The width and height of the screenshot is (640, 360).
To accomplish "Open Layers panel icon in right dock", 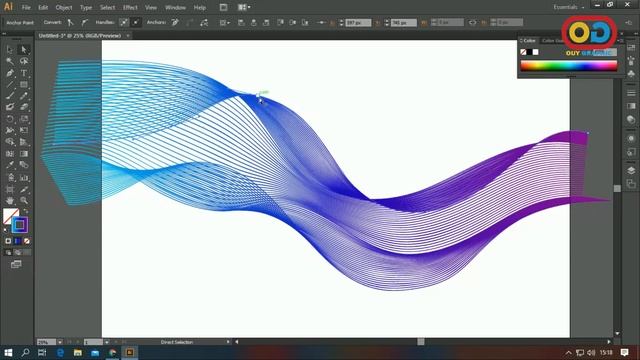I will [631, 171].
